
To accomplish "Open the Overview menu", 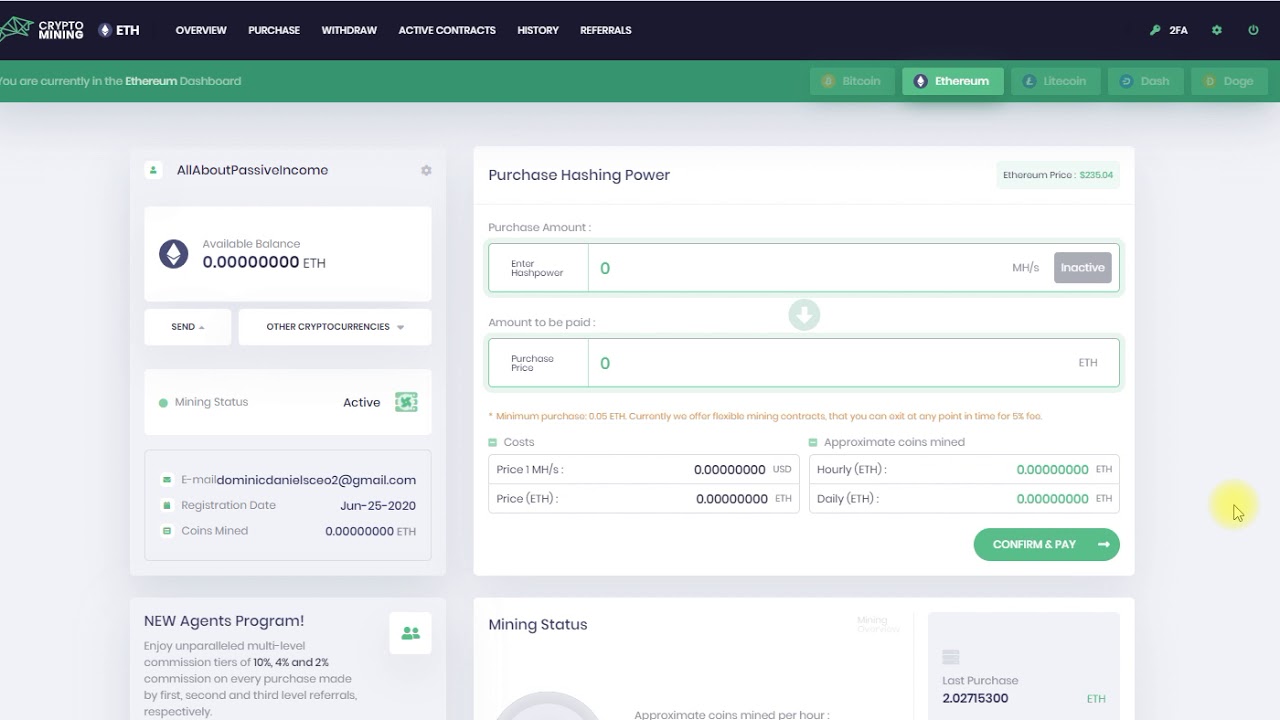I will (x=201, y=30).
